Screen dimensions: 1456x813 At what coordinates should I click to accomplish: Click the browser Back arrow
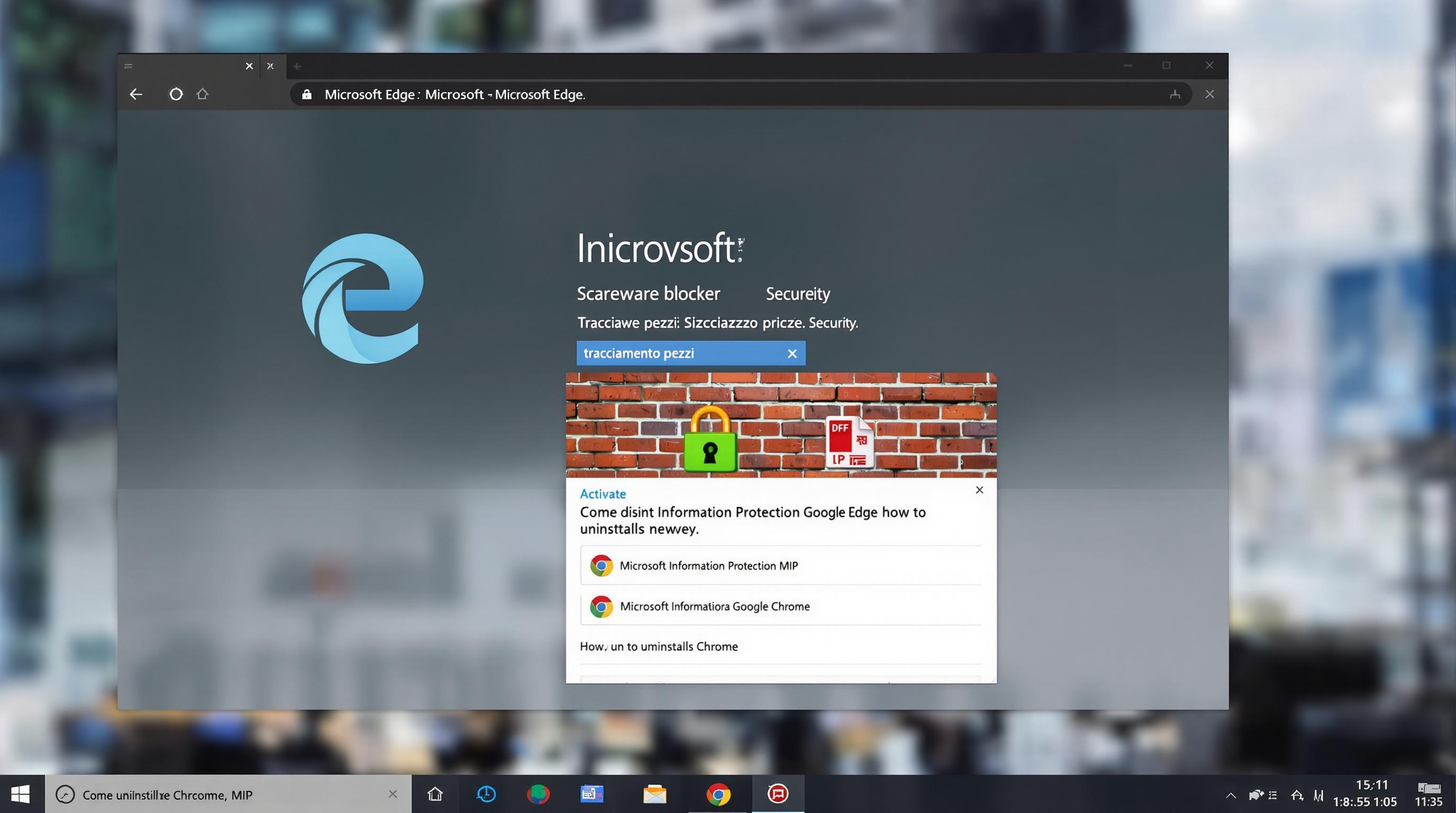coord(135,94)
